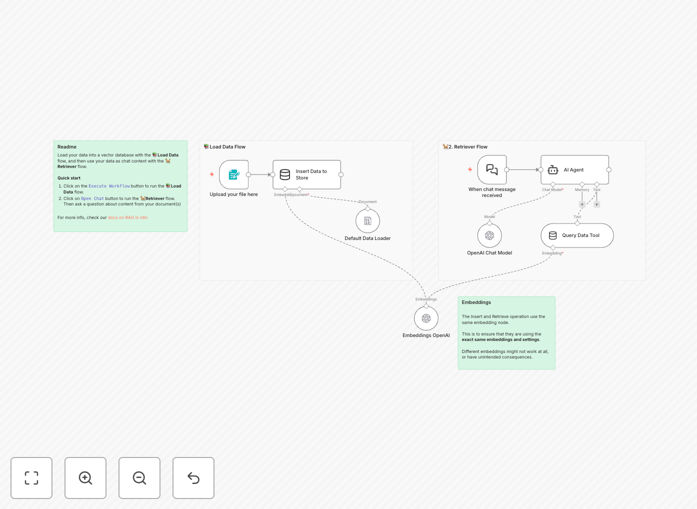Click the Model connector atop OpenAI Chat Model
This screenshot has height=509, width=697.
click(x=489, y=223)
